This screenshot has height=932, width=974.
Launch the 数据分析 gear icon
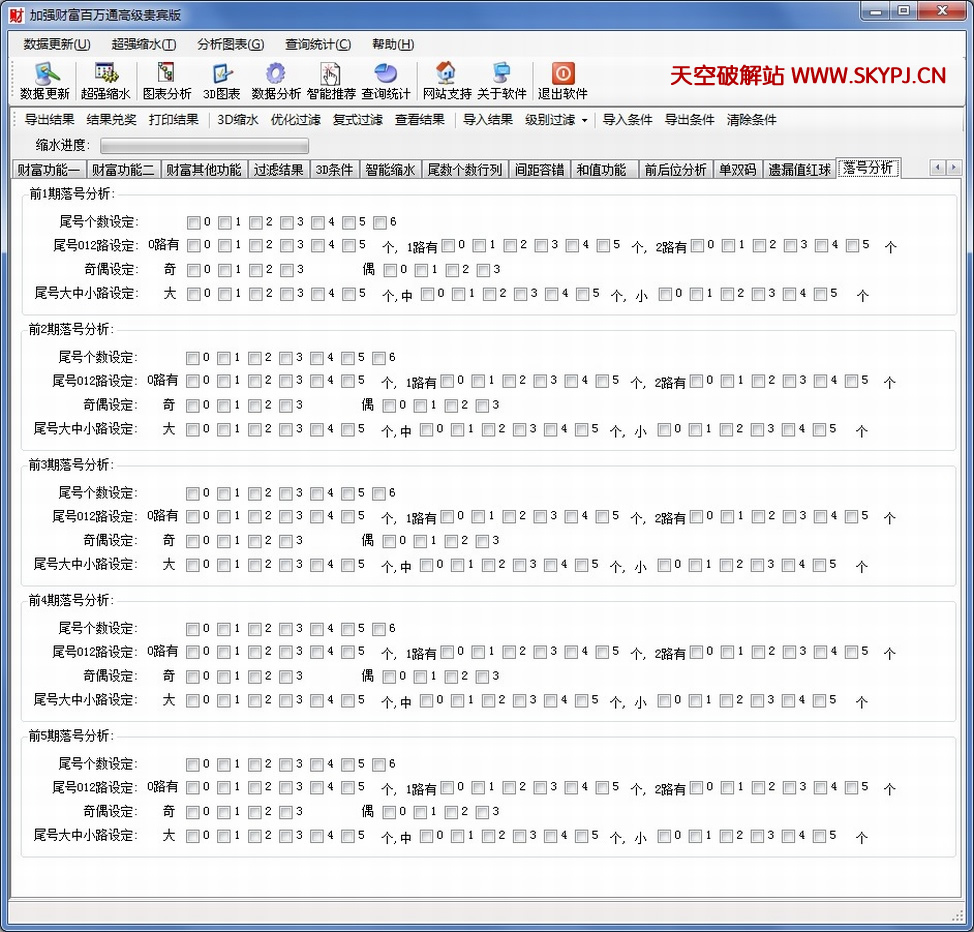click(x=276, y=75)
